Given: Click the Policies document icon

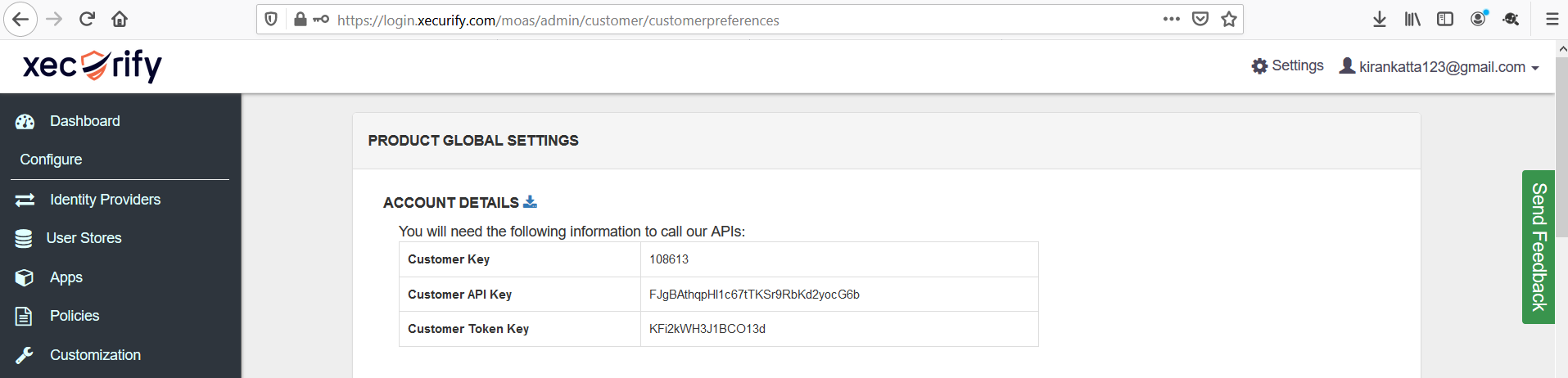Looking at the screenshot, I should click(24, 316).
